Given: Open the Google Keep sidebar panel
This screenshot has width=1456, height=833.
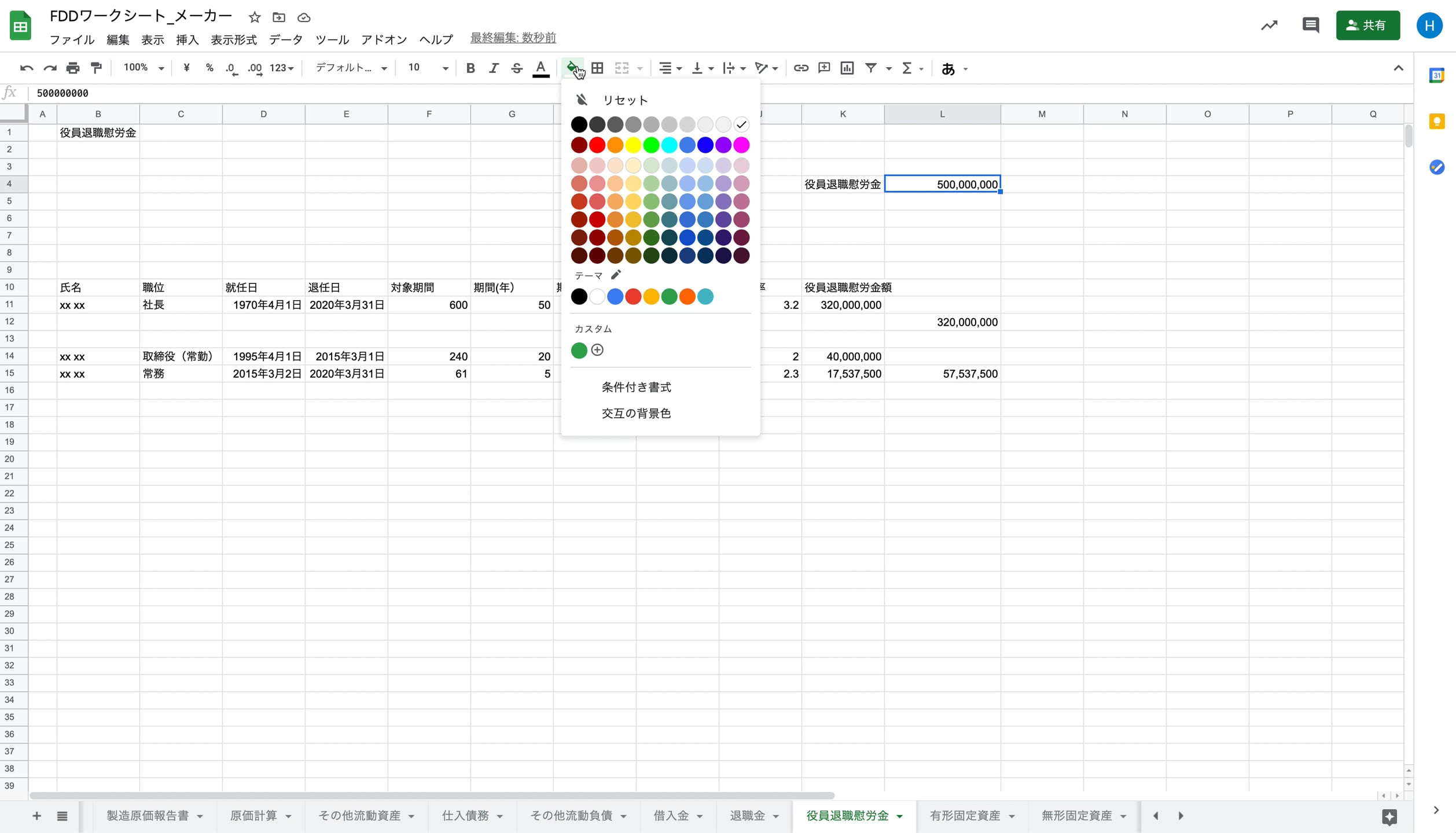Looking at the screenshot, I should click(x=1439, y=121).
